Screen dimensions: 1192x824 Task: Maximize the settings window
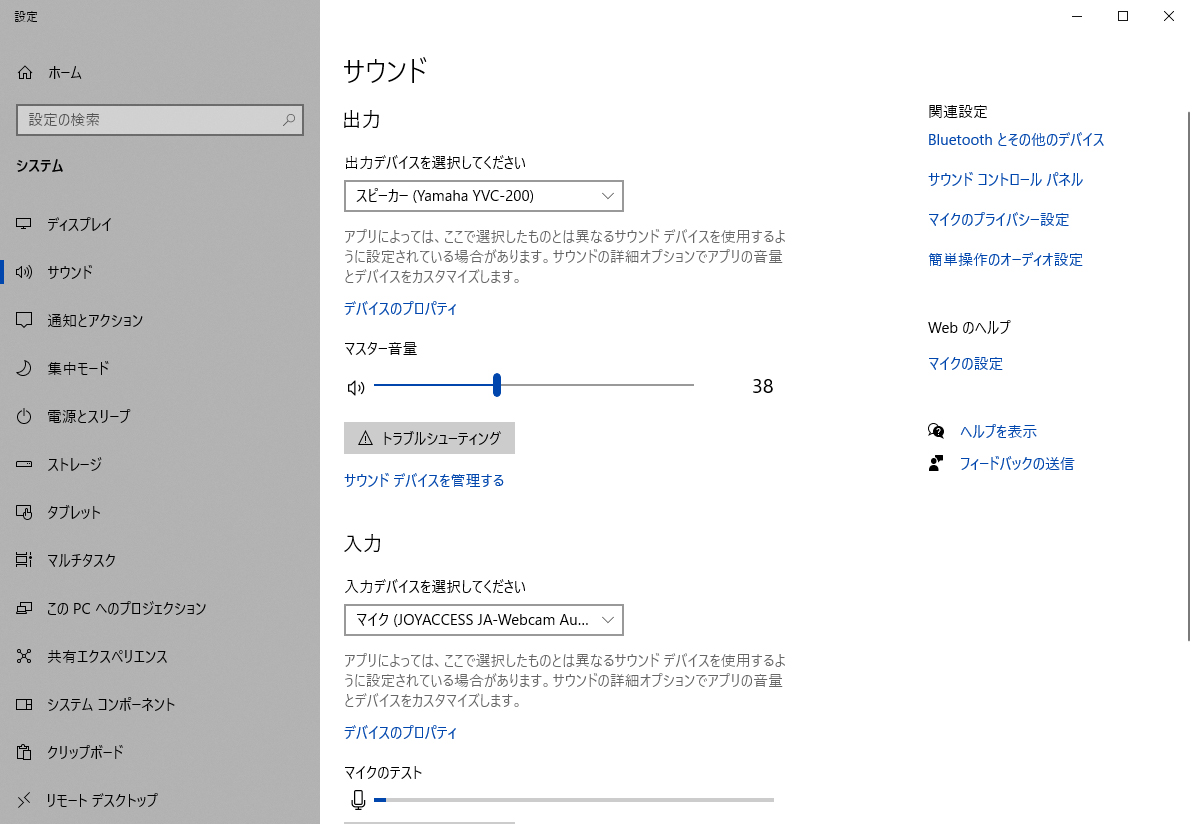click(x=1123, y=16)
